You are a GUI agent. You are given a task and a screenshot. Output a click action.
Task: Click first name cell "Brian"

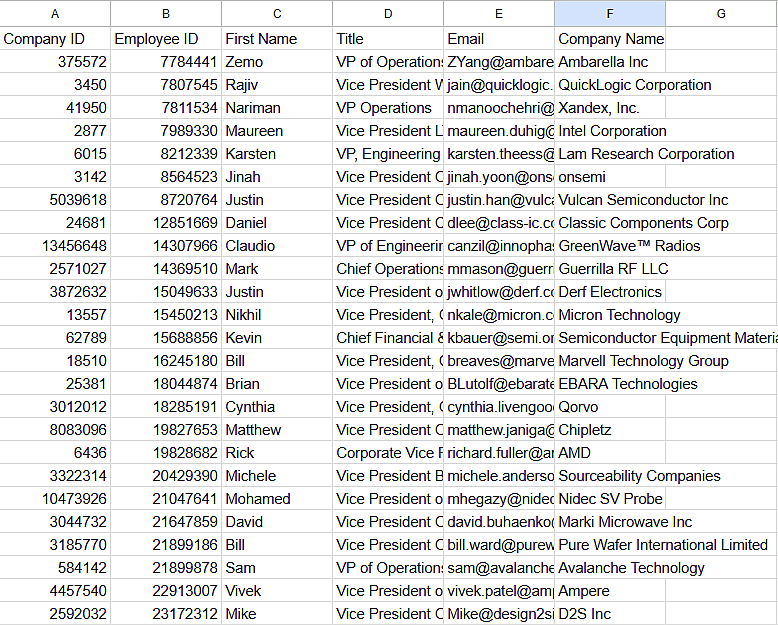tap(277, 384)
